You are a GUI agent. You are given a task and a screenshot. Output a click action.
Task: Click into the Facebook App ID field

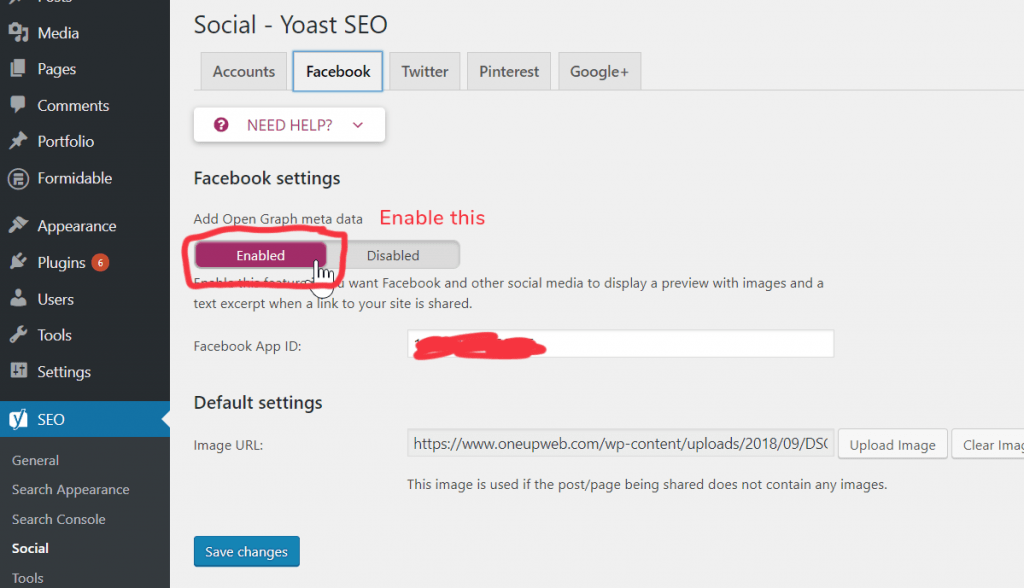click(x=620, y=344)
